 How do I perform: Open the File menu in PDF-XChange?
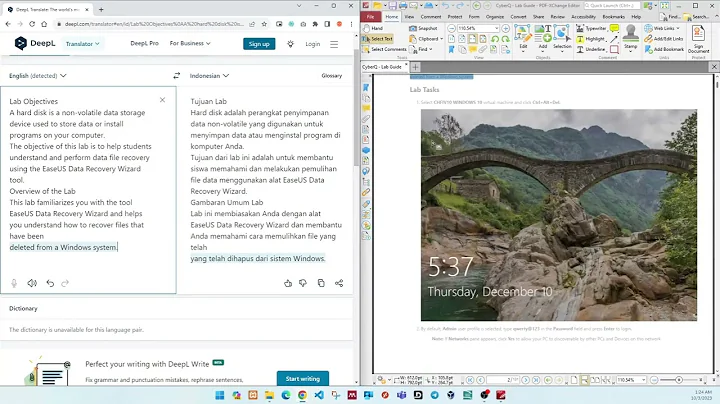click(x=371, y=17)
